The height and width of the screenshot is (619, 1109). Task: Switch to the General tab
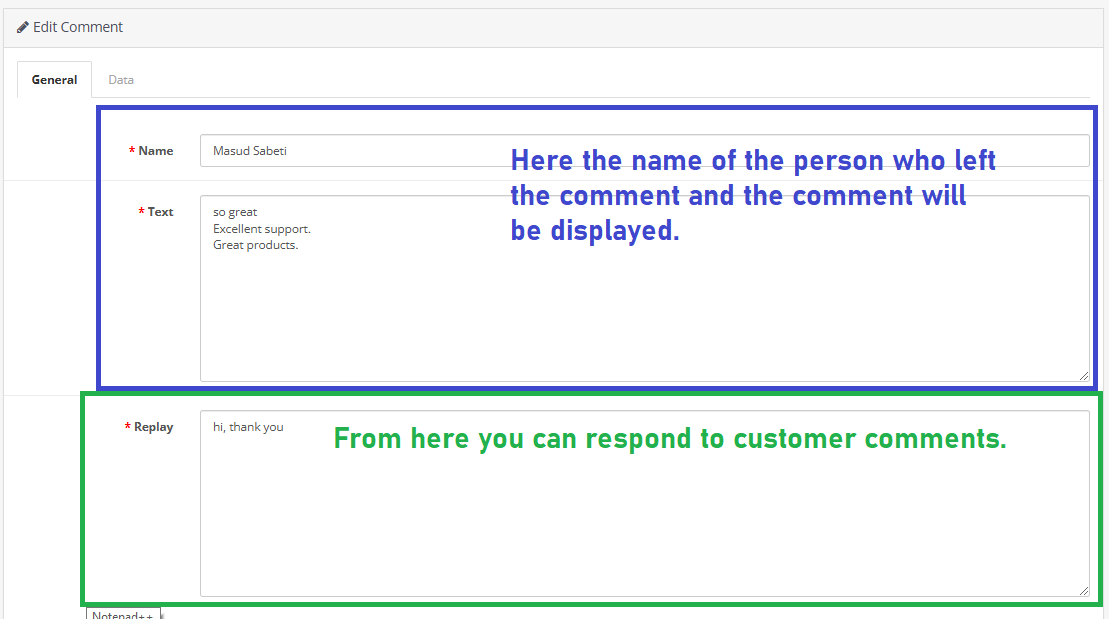[54, 80]
